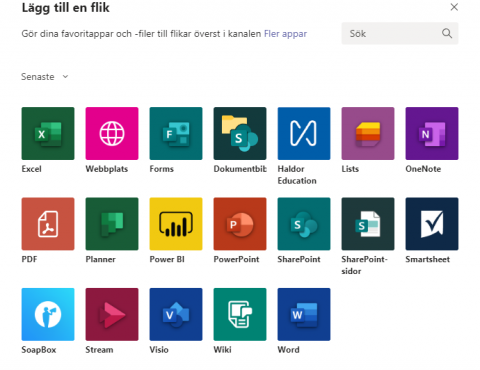The image size is (480, 370).
Task: Focus the Sök search field
Action: coord(400,33)
